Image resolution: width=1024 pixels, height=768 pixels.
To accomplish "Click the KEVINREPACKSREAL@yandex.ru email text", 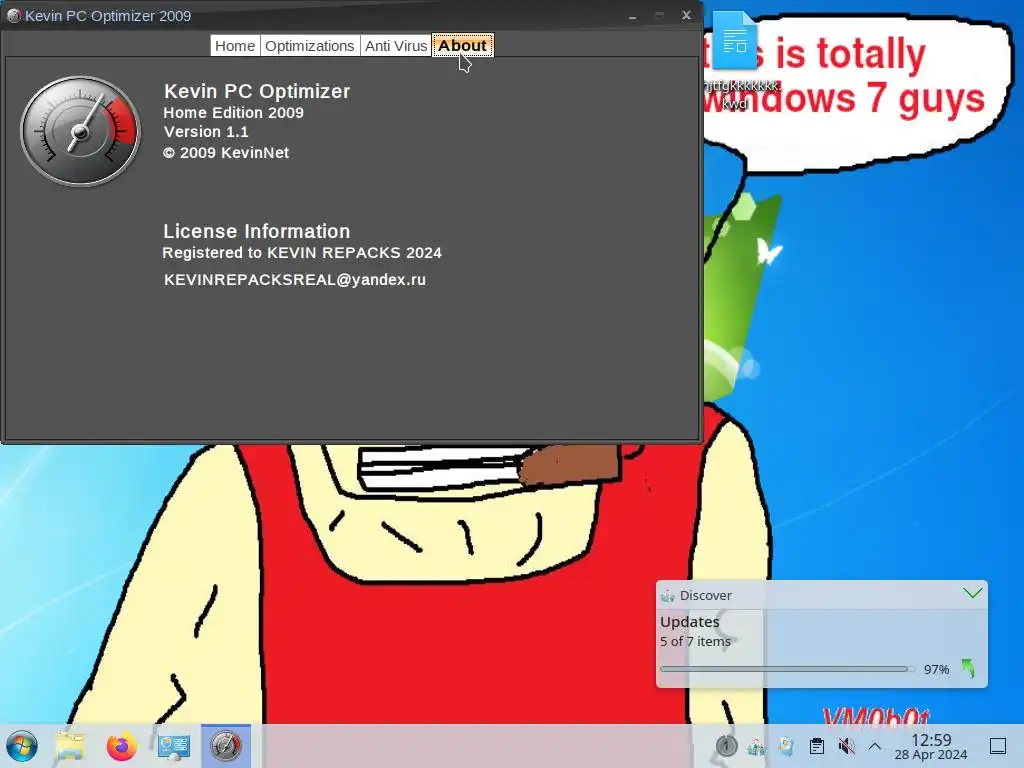I will (295, 280).
